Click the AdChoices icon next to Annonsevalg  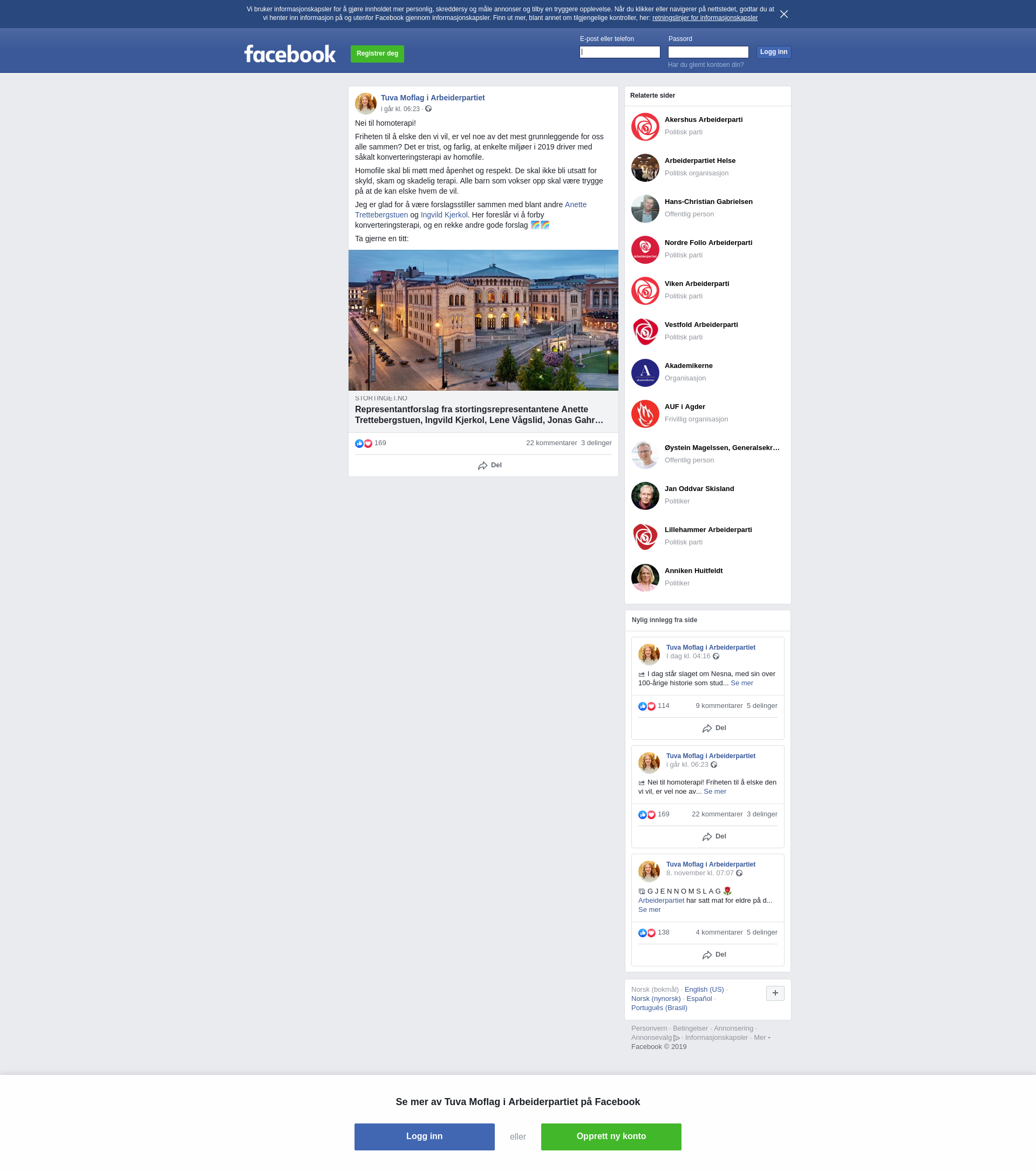coord(677,1038)
